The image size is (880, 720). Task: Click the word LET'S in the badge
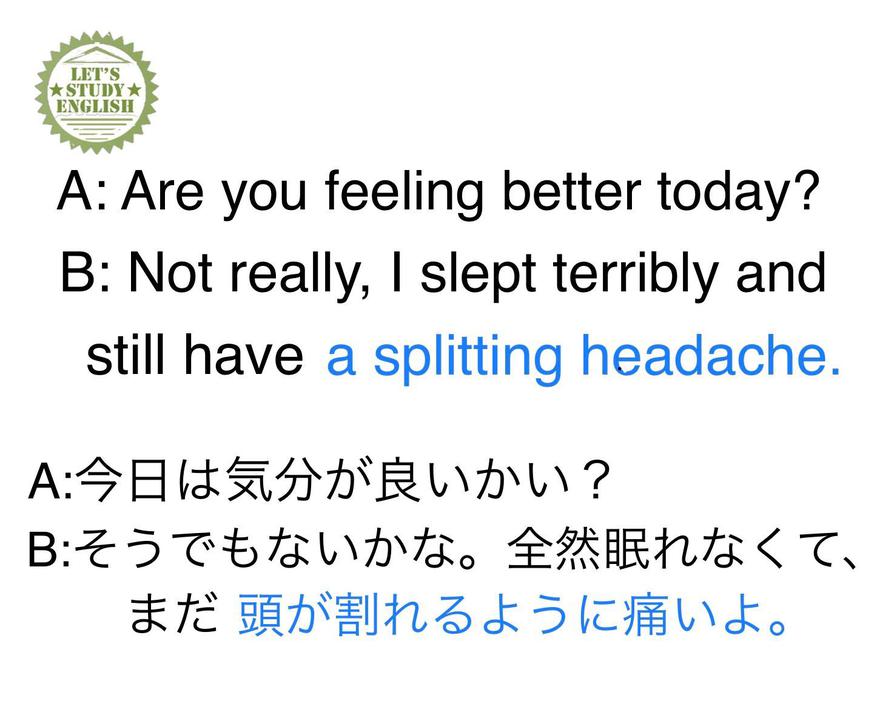(95, 74)
